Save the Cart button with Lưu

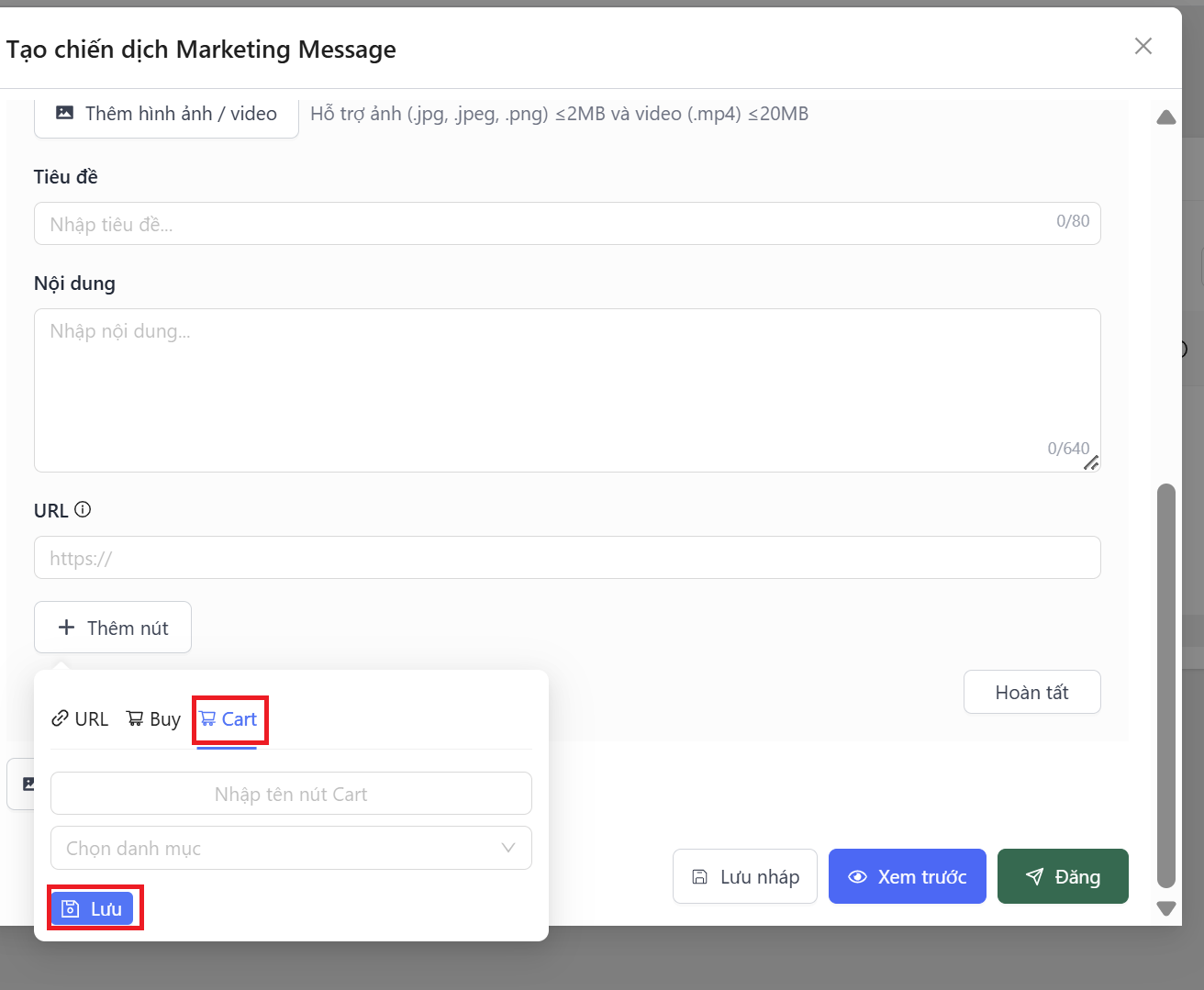tap(92, 908)
